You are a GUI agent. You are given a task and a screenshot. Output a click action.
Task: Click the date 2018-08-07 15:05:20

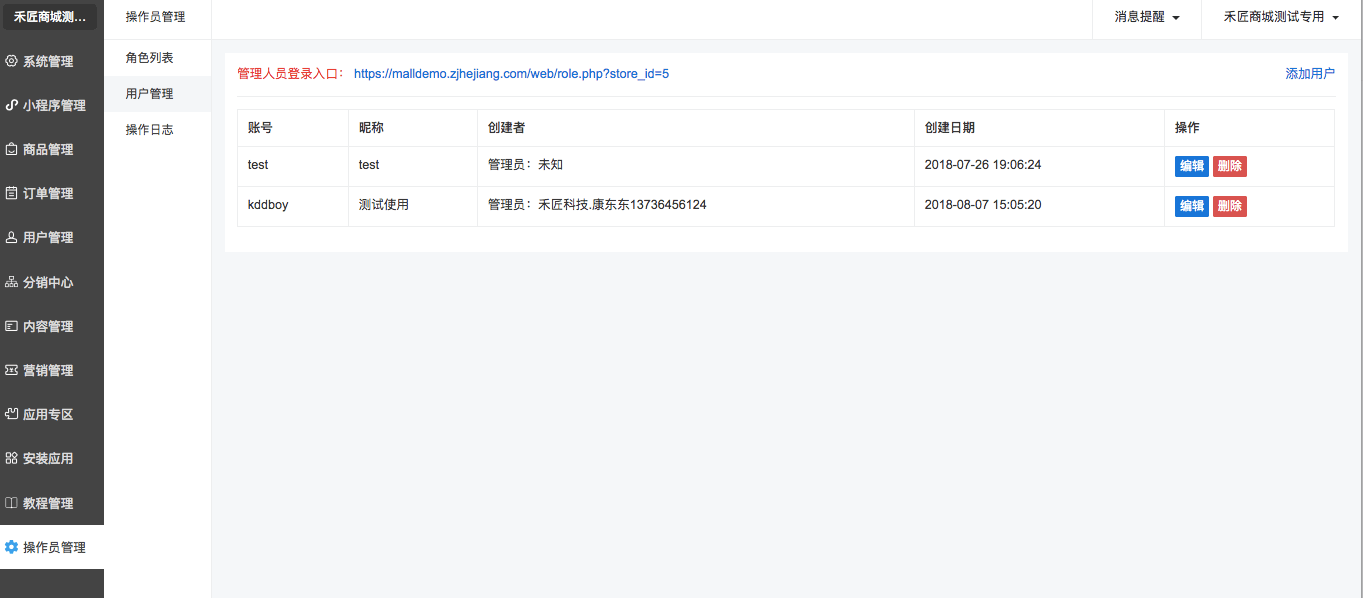(983, 205)
